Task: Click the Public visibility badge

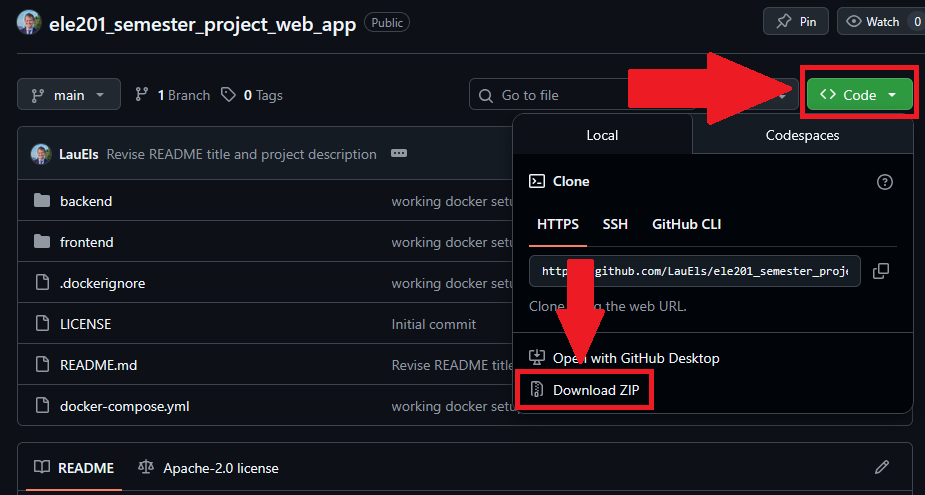Action: 387,22
